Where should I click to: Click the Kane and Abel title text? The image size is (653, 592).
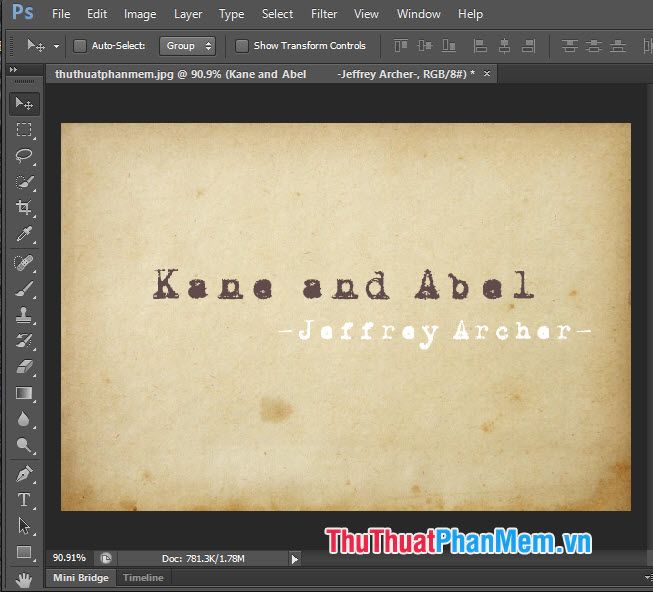344,284
